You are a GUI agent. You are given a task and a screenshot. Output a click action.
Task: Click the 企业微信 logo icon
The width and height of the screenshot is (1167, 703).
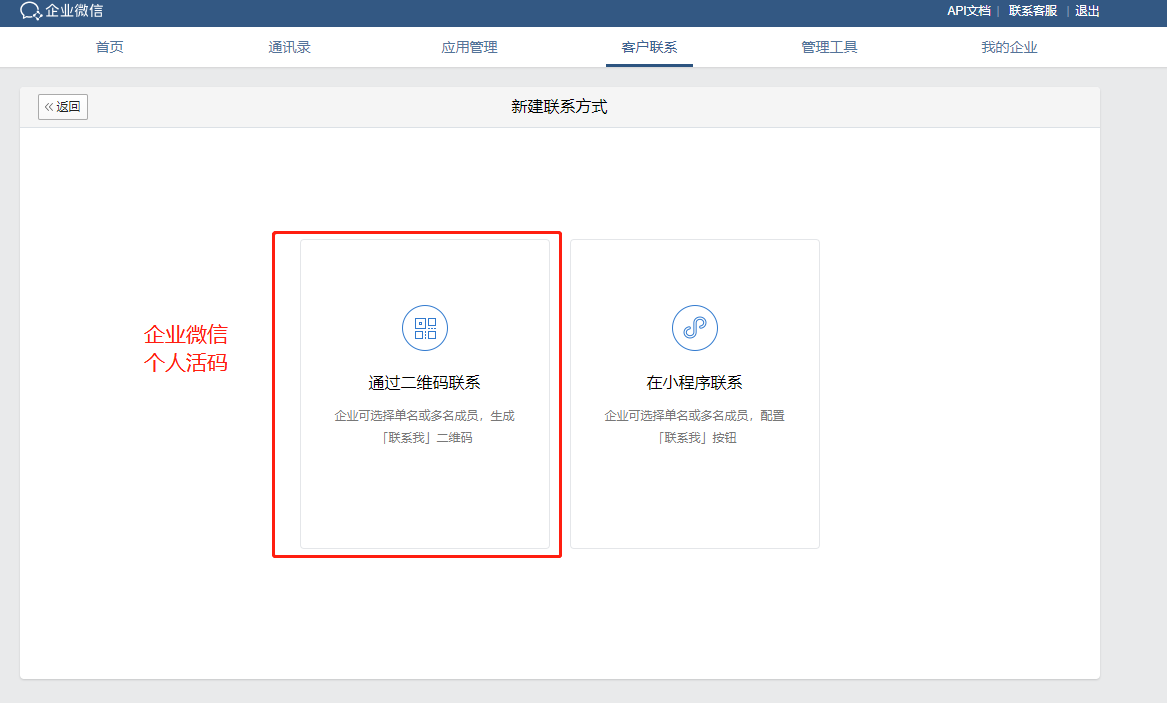31,10
